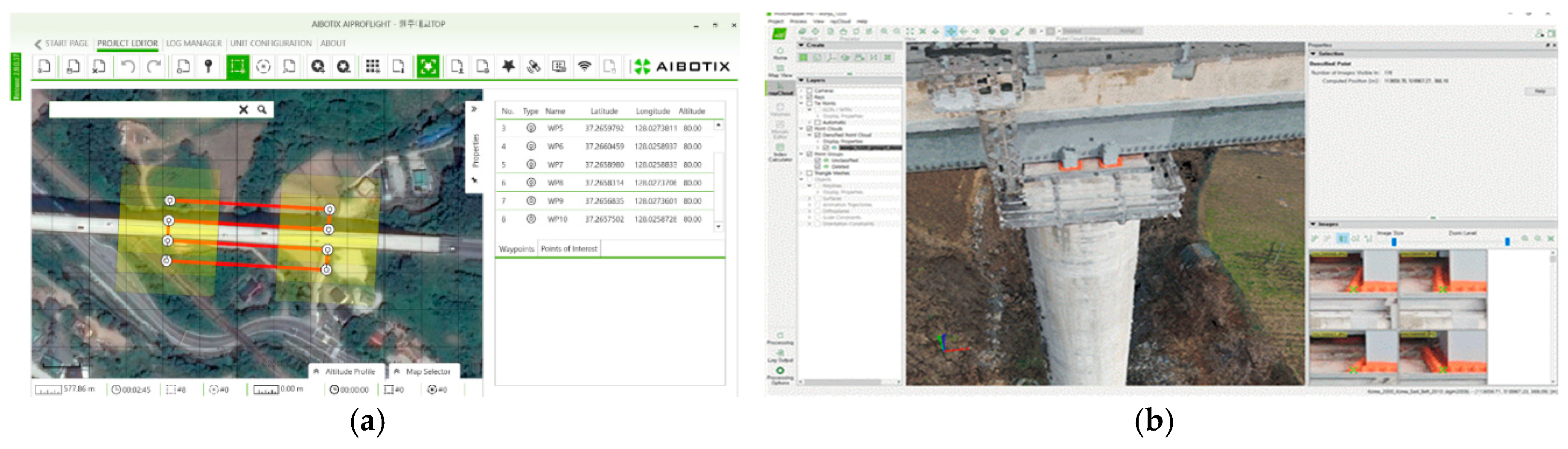Toggle the Triangle Meshes layer checkbox
The height and width of the screenshot is (449, 1568).
pyautogui.click(x=810, y=173)
